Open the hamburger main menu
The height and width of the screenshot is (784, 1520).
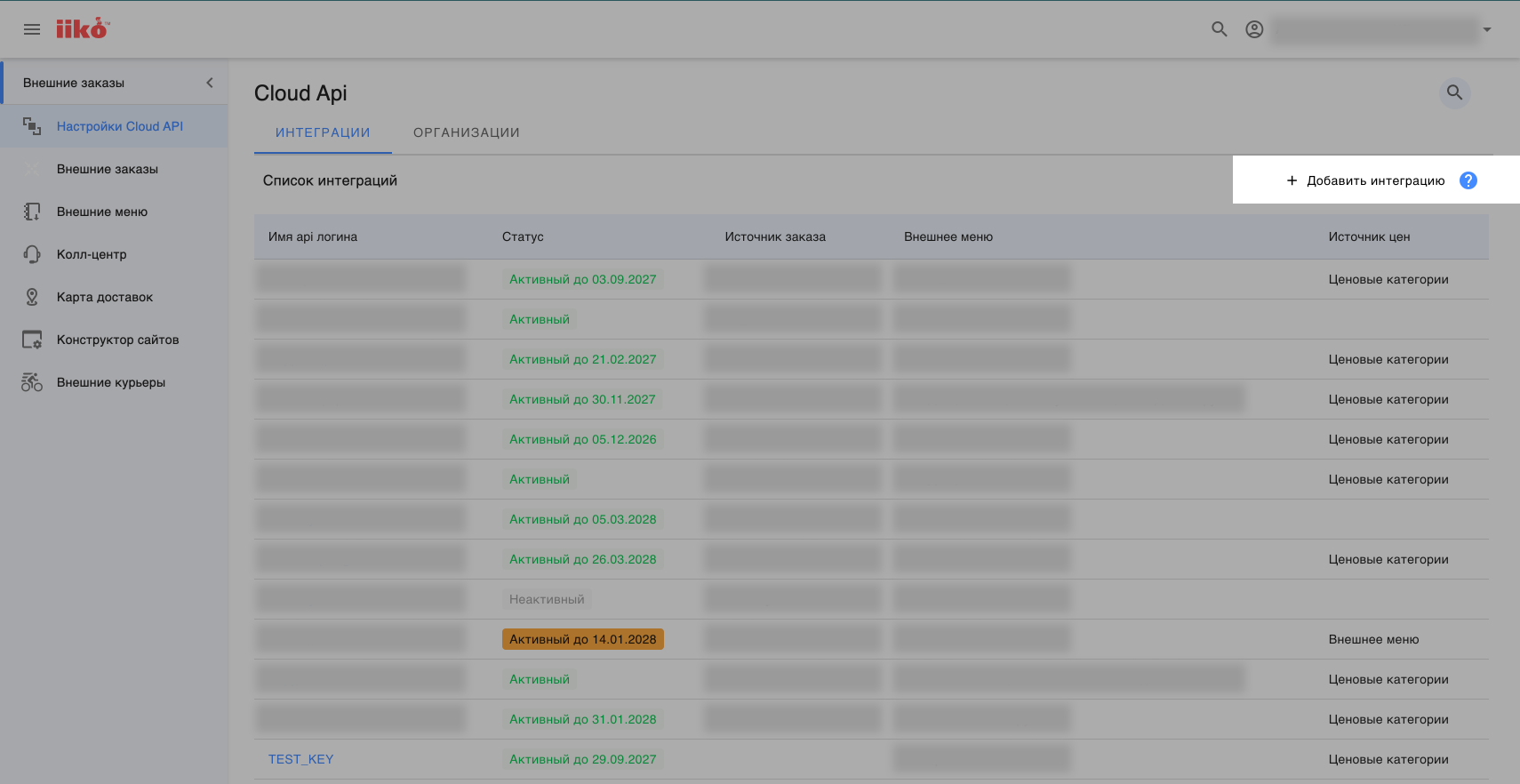pyautogui.click(x=32, y=29)
